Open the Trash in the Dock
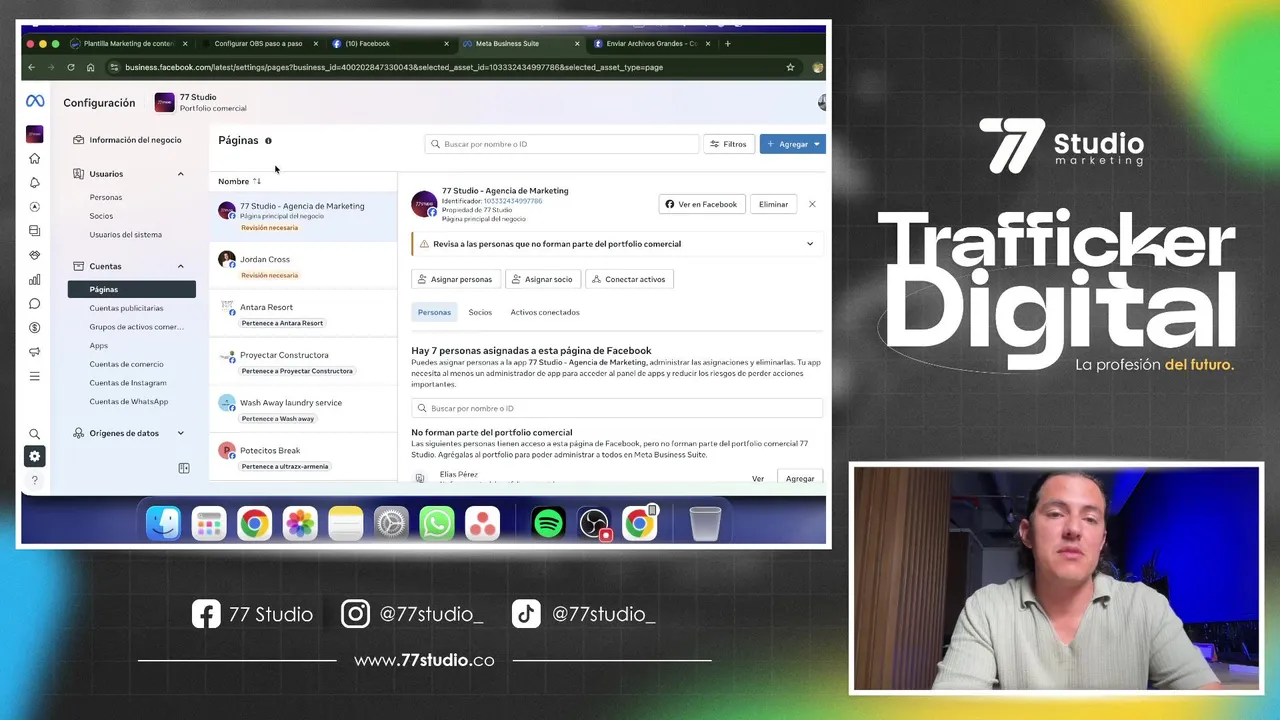1280x720 pixels. [705, 523]
